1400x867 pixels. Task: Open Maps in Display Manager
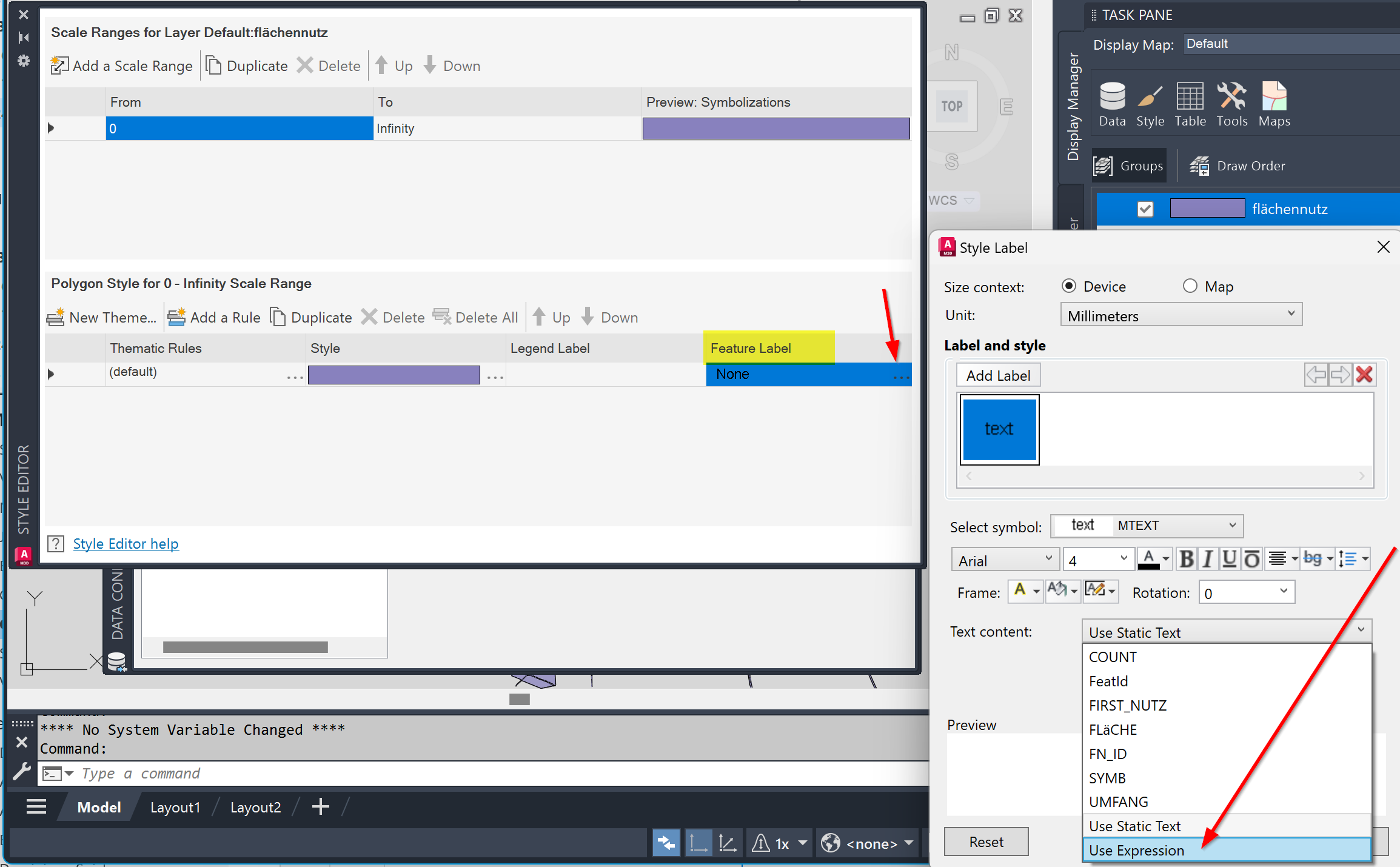pyautogui.click(x=1274, y=104)
